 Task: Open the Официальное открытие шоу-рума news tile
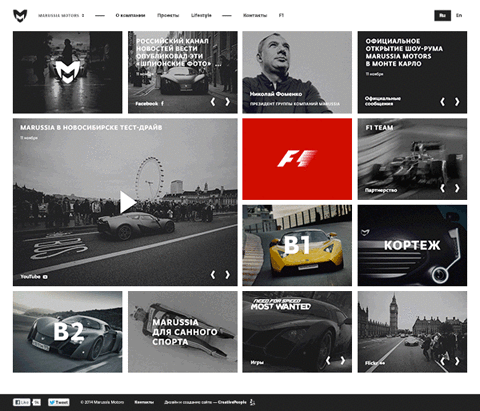pos(412,72)
